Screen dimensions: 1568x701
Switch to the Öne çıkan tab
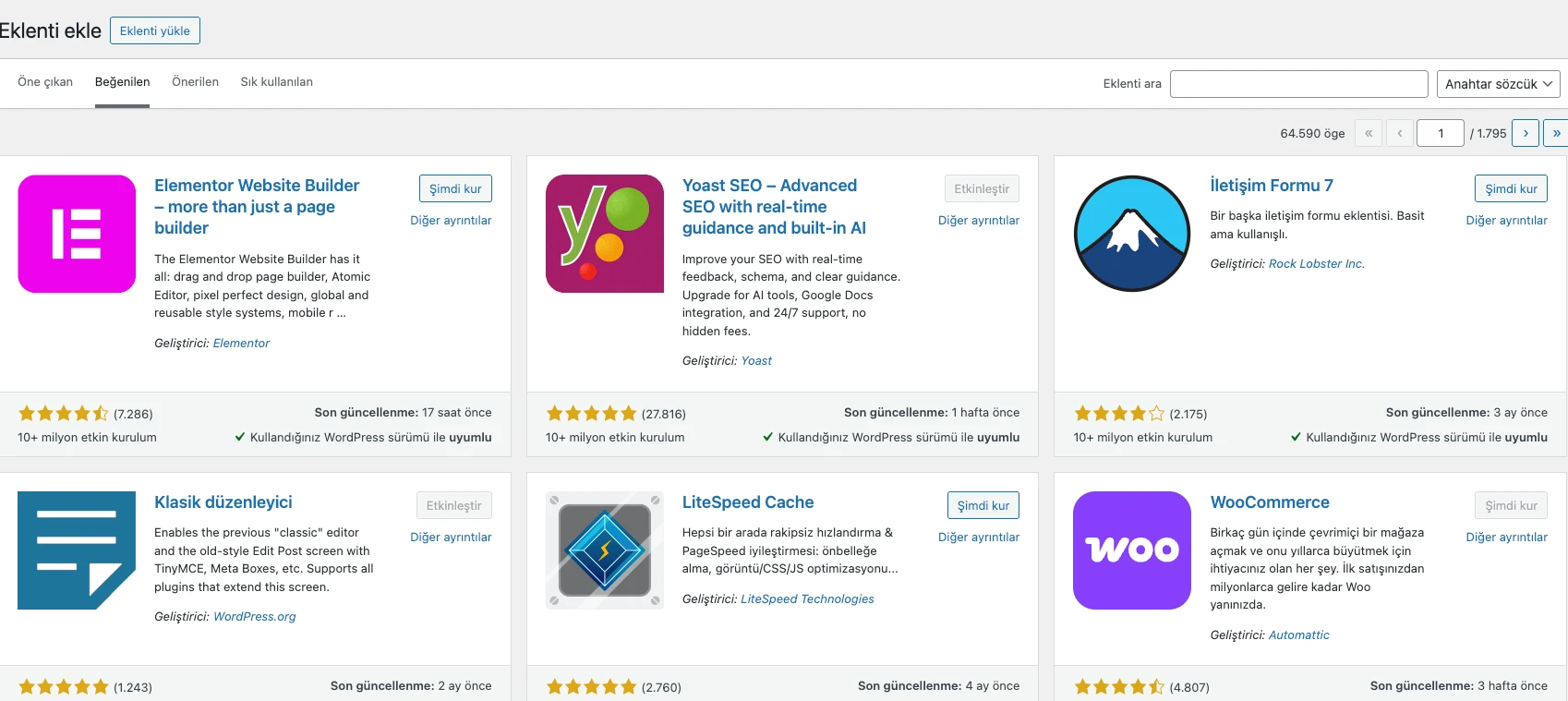(45, 81)
